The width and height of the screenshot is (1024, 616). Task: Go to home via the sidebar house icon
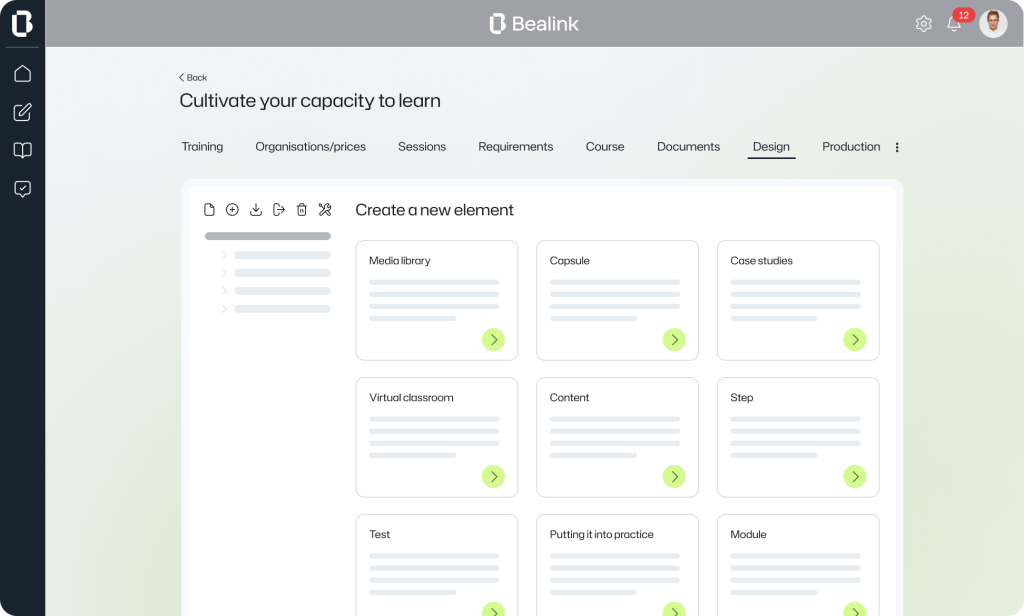coord(22,74)
